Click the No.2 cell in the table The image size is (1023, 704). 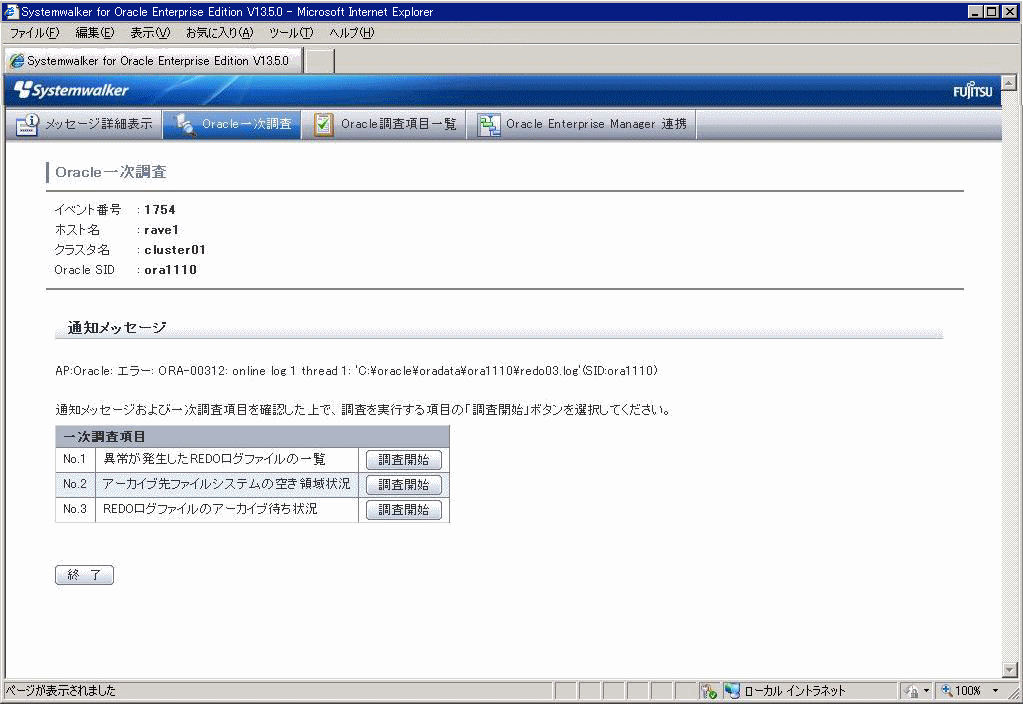click(x=75, y=484)
